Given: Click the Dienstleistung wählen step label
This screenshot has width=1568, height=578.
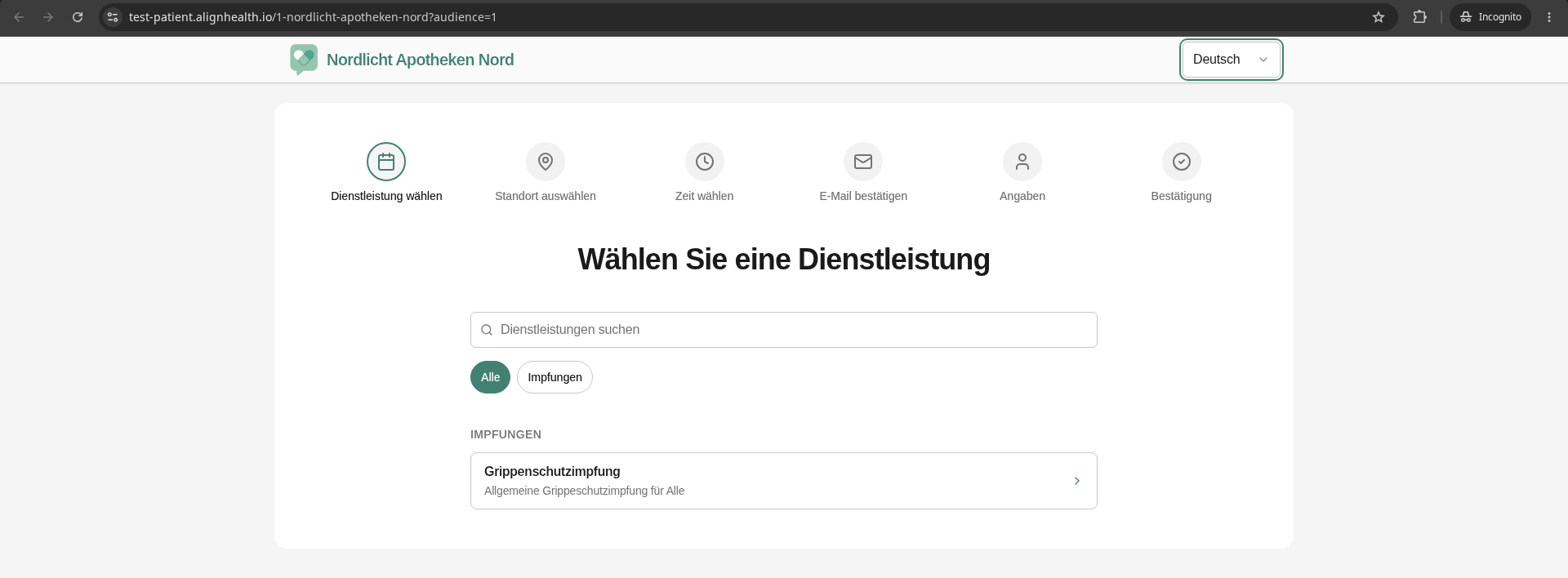Looking at the screenshot, I should tap(386, 196).
